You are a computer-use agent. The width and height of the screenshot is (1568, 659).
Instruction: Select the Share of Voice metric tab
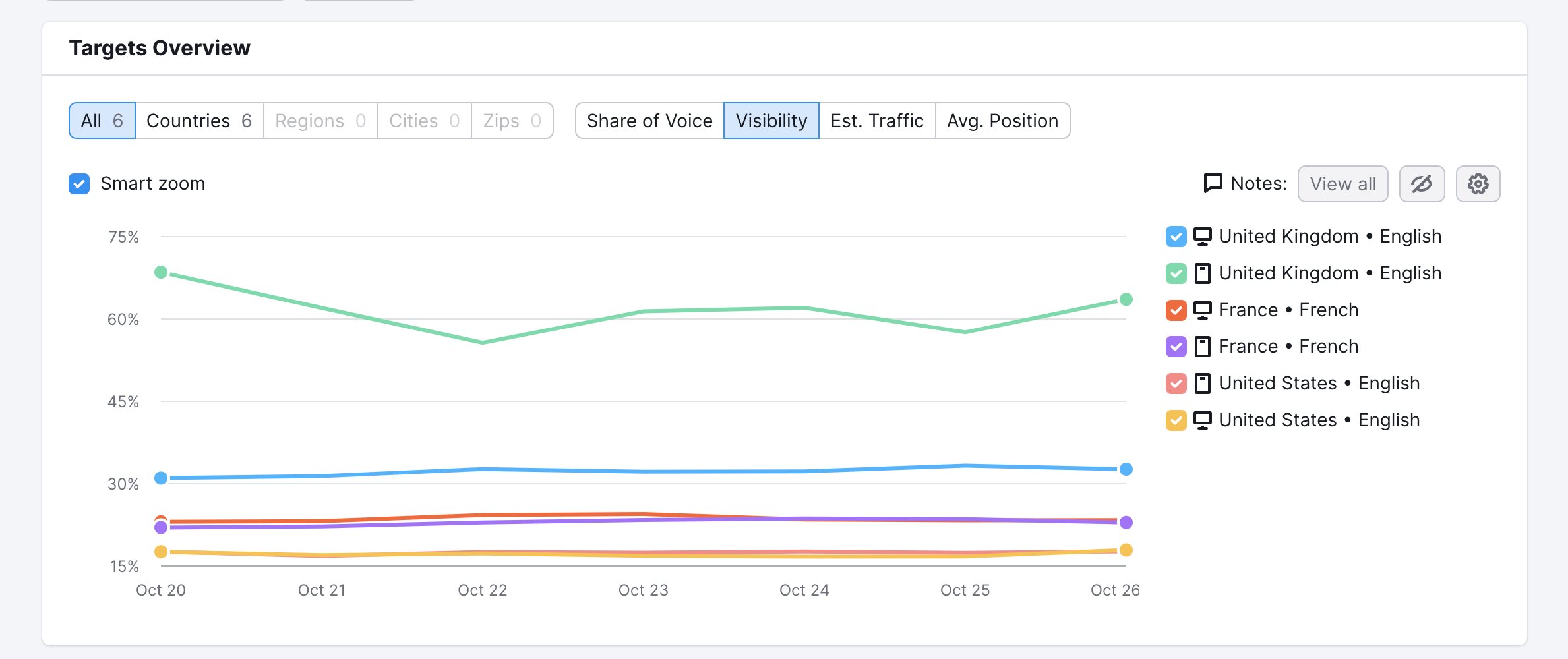pyautogui.click(x=649, y=121)
